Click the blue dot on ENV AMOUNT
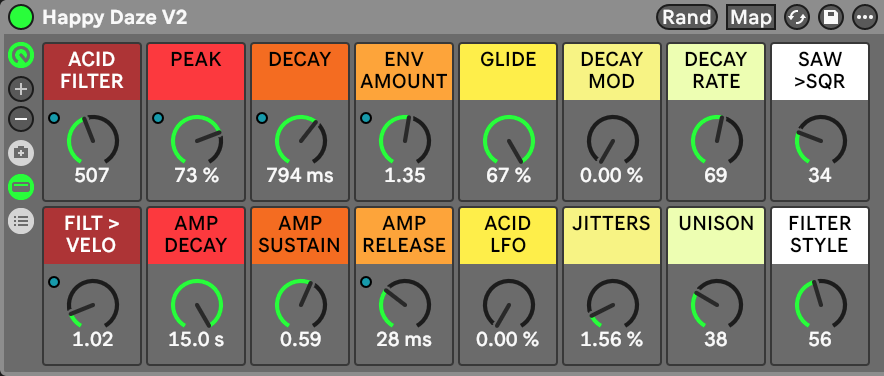Image resolution: width=884 pixels, height=376 pixels. tap(366, 118)
